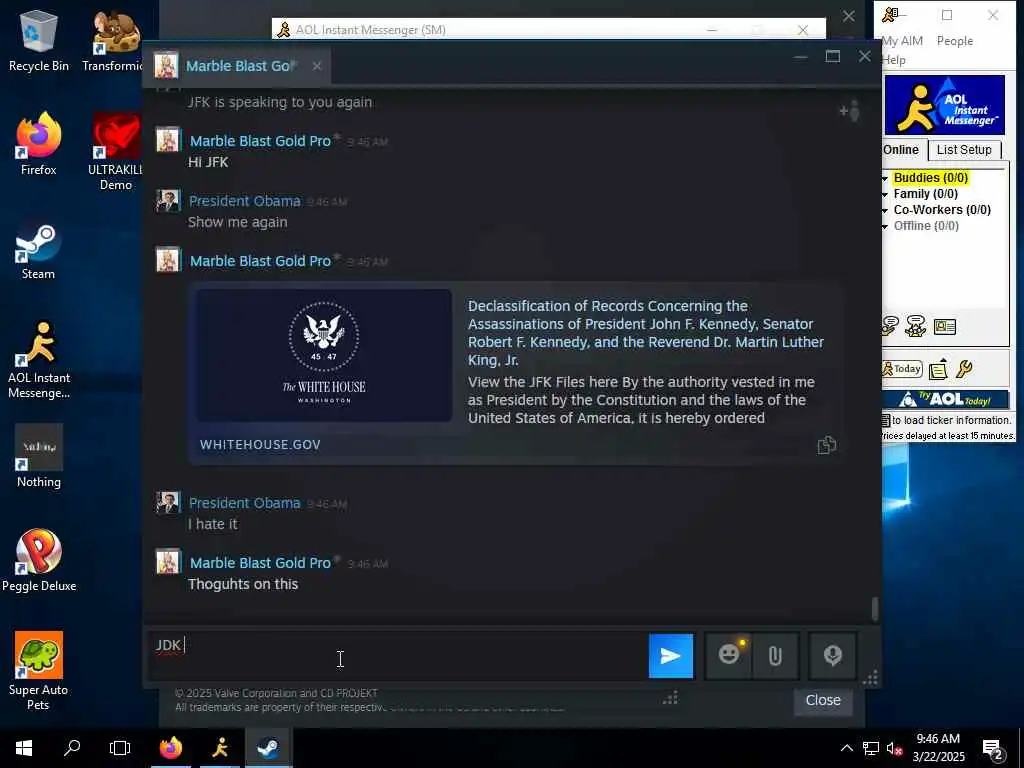Open the Recycle Bin desktop icon
Viewport: 1024px width, 768px height.
pos(39,40)
